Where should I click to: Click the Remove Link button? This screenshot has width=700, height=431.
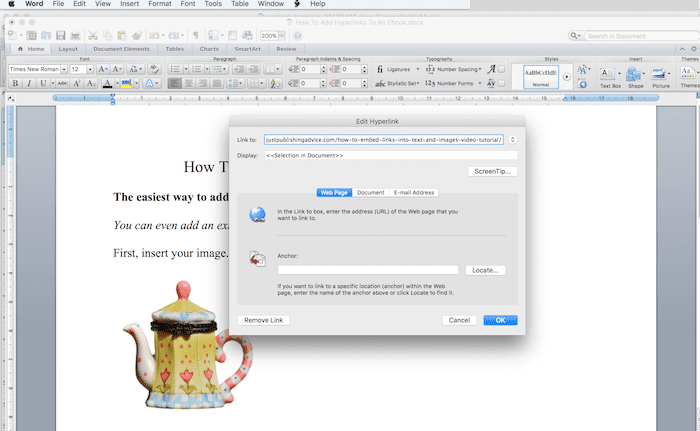click(264, 320)
